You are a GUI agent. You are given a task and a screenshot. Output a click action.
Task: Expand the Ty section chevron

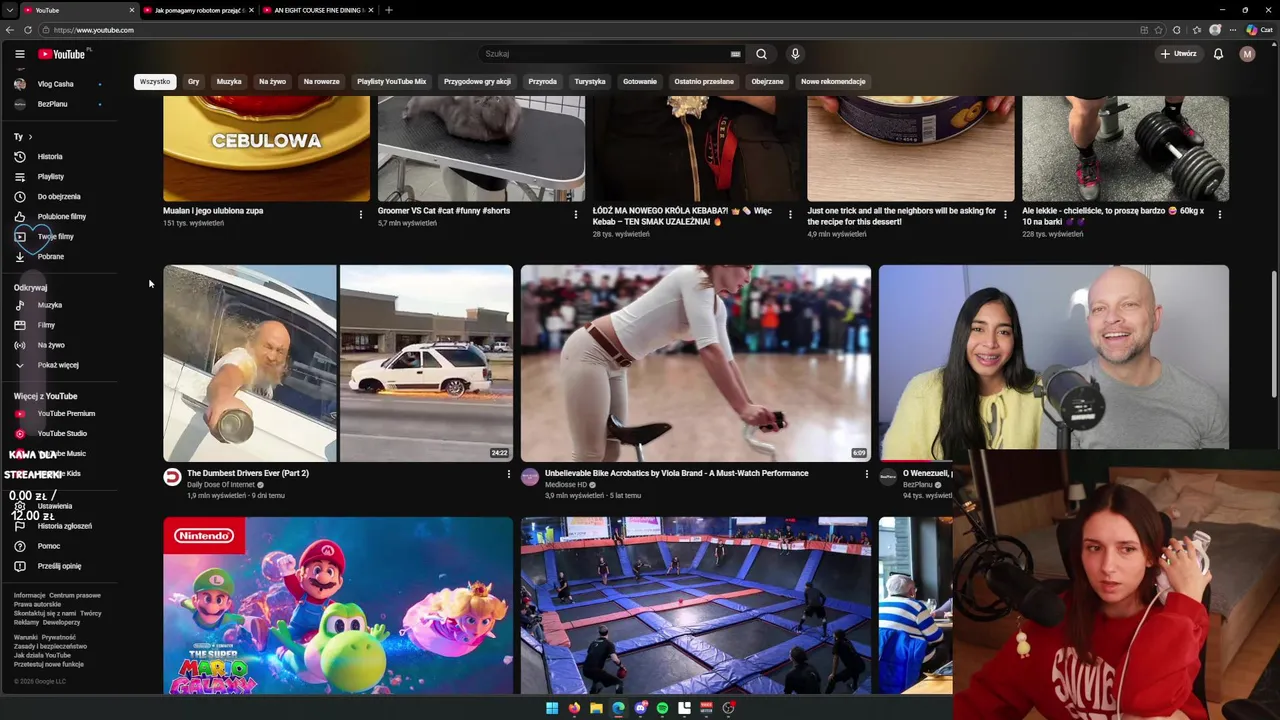coord(30,137)
